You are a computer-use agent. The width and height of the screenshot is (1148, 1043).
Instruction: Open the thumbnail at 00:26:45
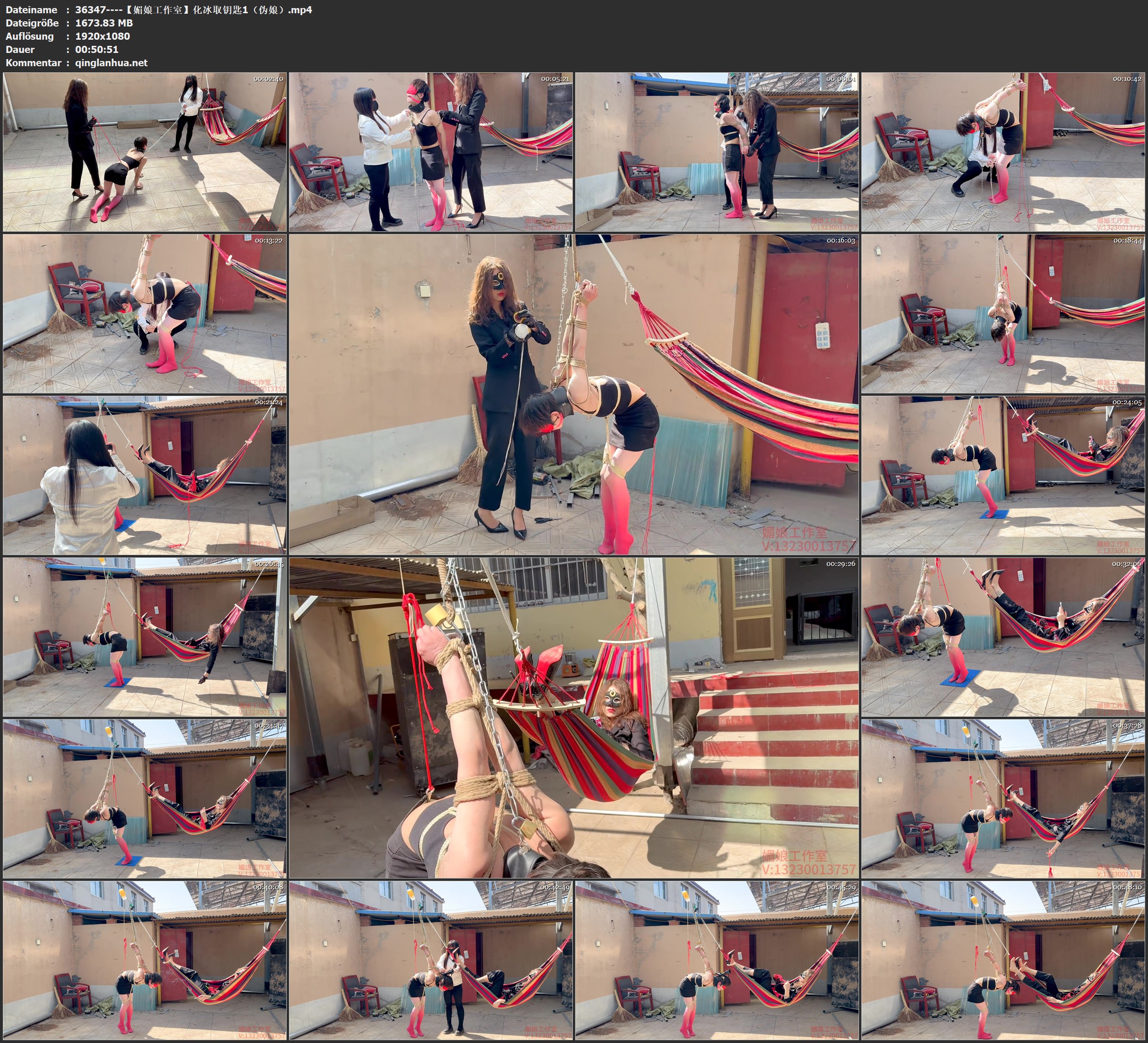coord(145,637)
